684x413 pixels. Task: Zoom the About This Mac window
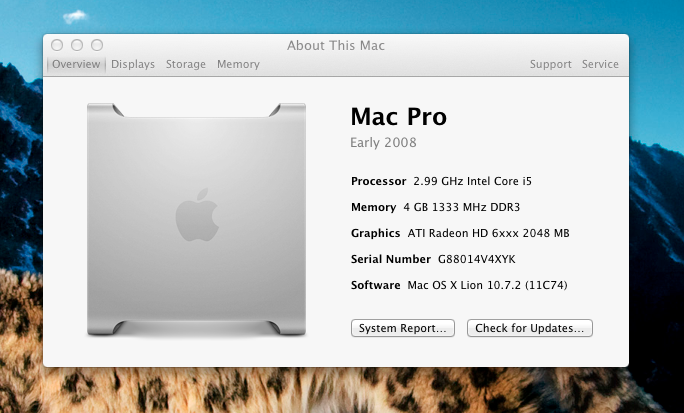tap(97, 45)
